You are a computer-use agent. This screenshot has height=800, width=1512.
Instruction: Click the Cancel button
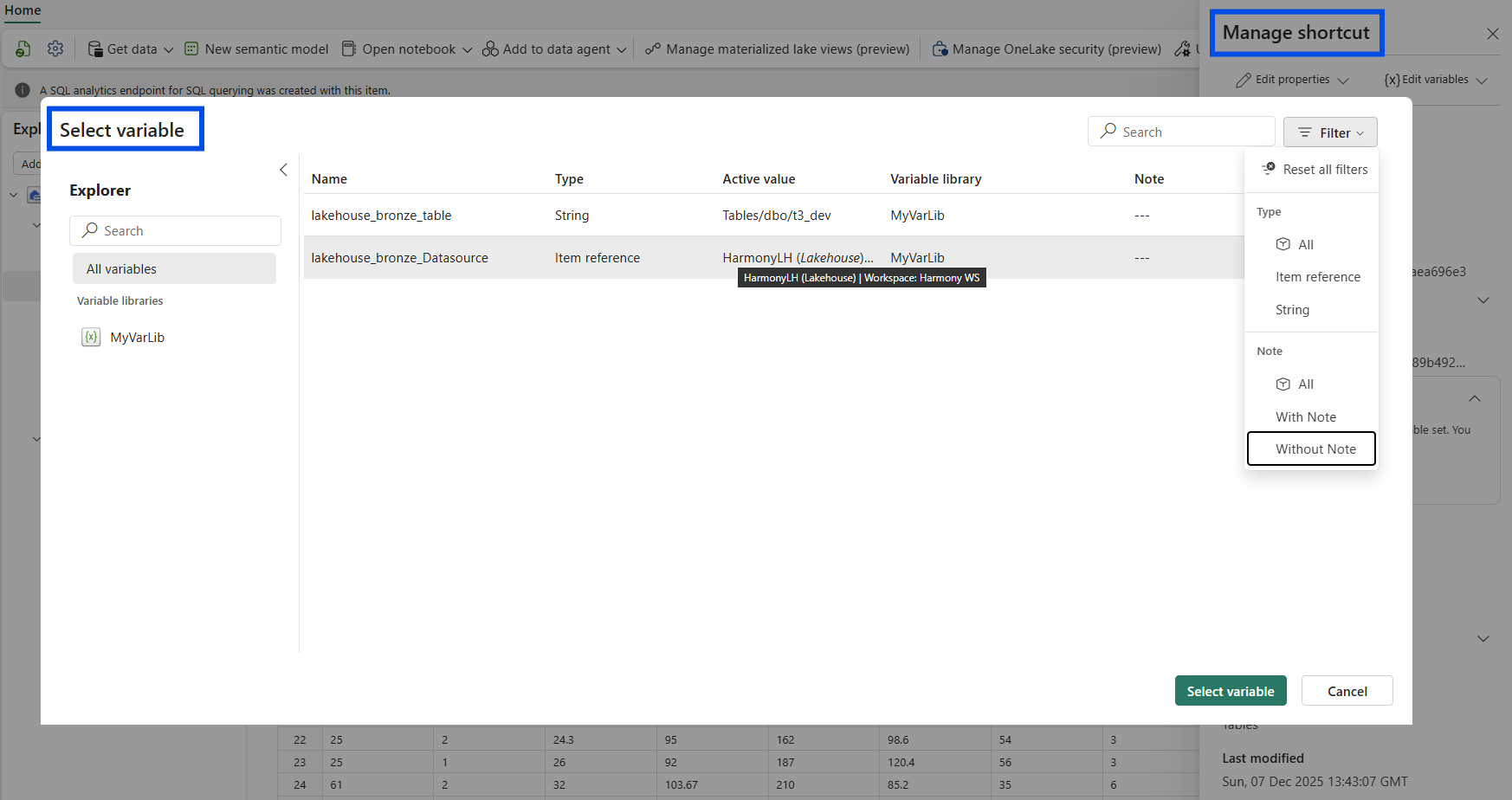click(1347, 691)
